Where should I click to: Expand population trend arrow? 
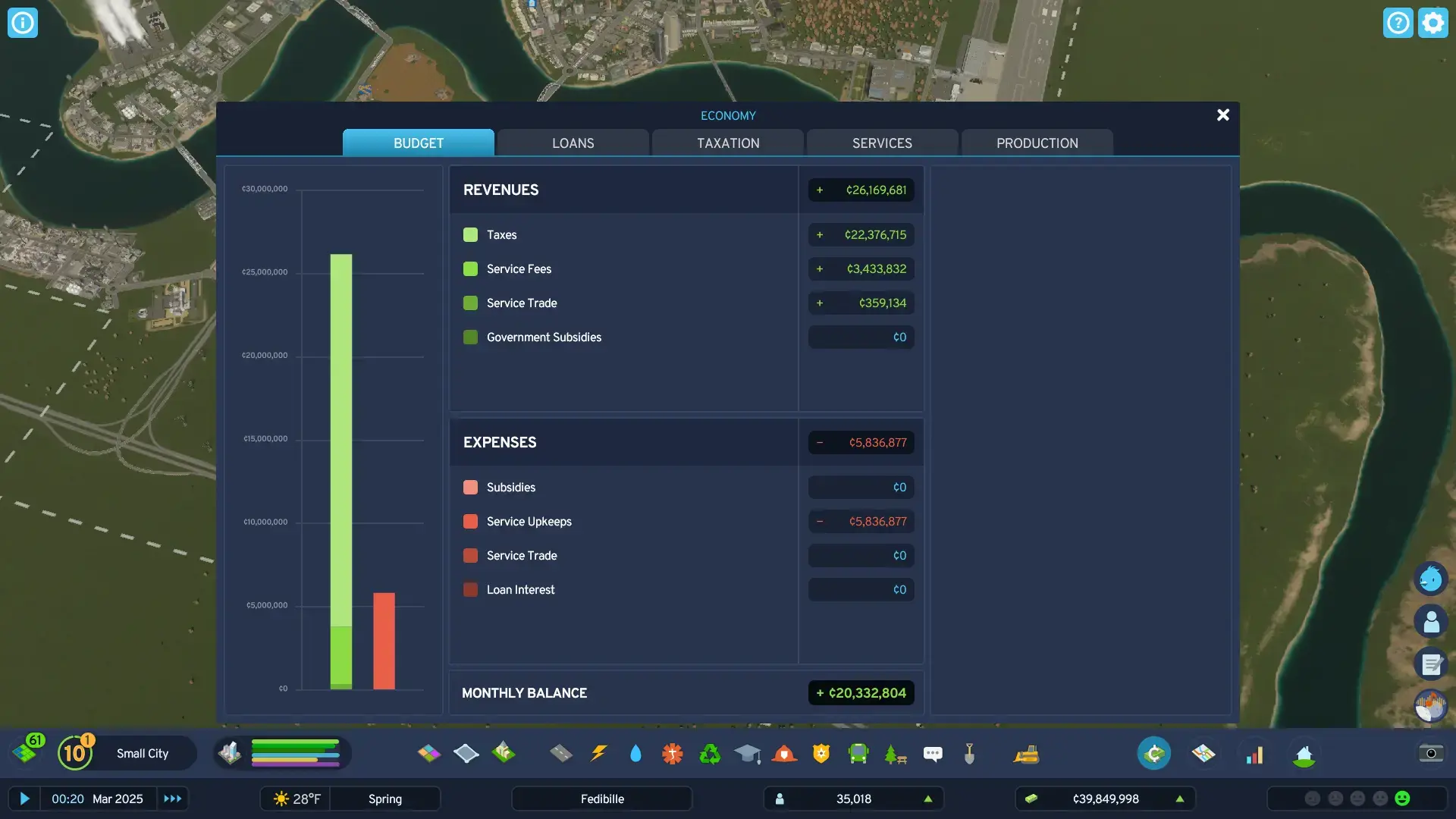[x=927, y=799]
